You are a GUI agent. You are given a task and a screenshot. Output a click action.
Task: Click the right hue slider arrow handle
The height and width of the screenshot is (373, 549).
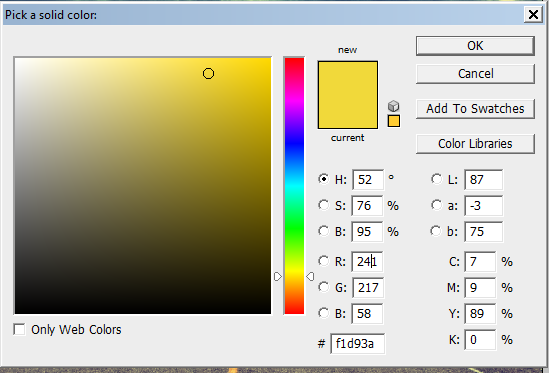310,277
